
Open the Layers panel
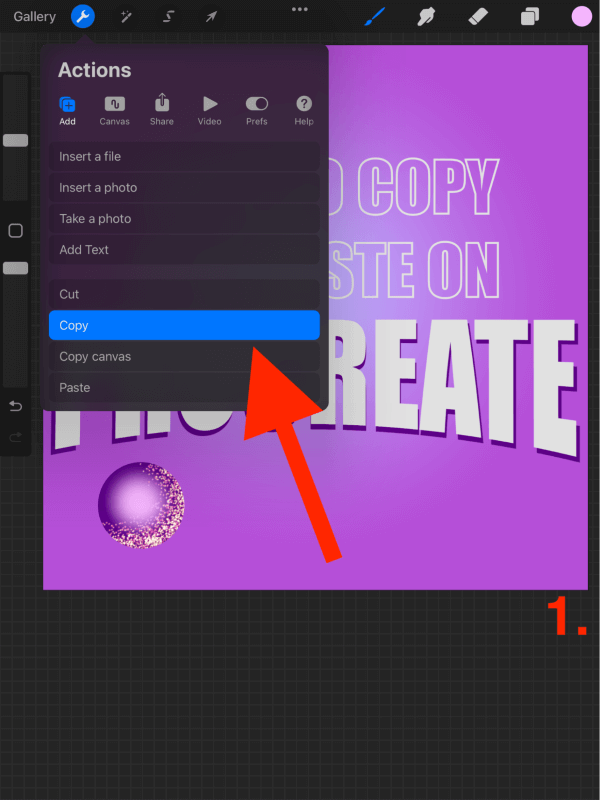tap(530, 16)
